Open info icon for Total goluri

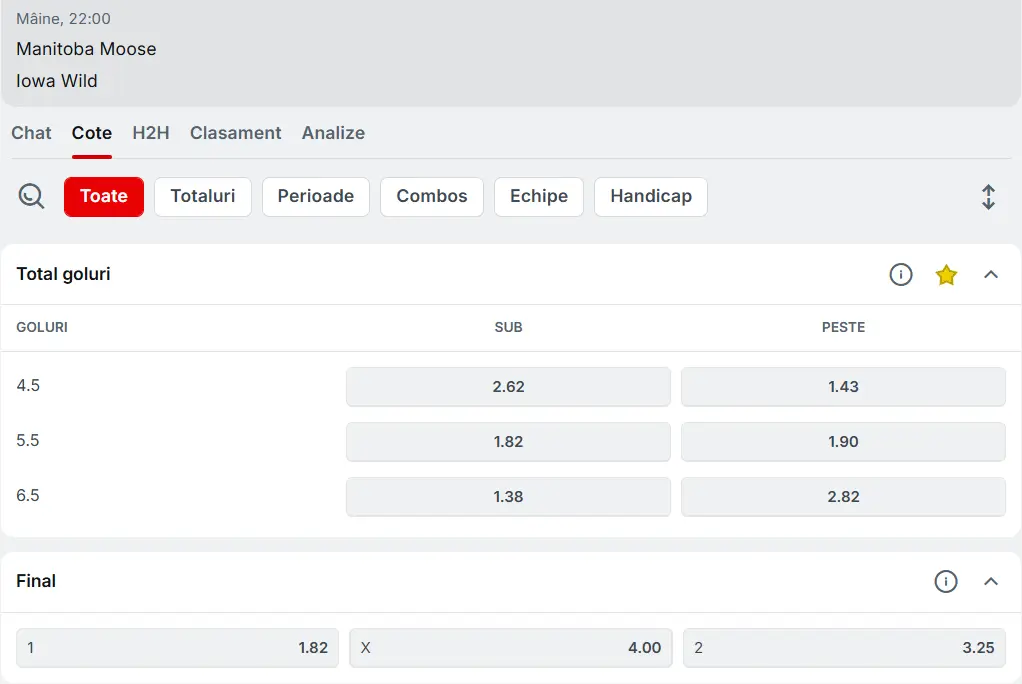[901, 274]
